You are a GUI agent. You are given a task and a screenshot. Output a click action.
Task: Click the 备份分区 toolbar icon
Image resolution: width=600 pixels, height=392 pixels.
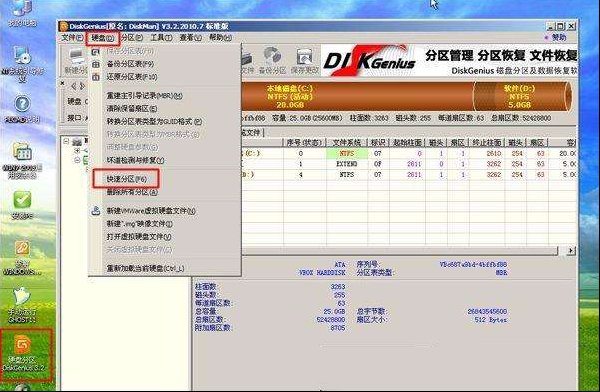[x=272, y=61]
